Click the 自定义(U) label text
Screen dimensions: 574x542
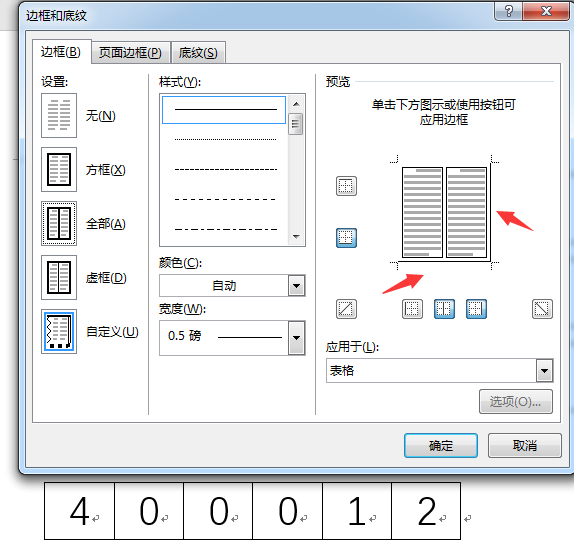112,332
